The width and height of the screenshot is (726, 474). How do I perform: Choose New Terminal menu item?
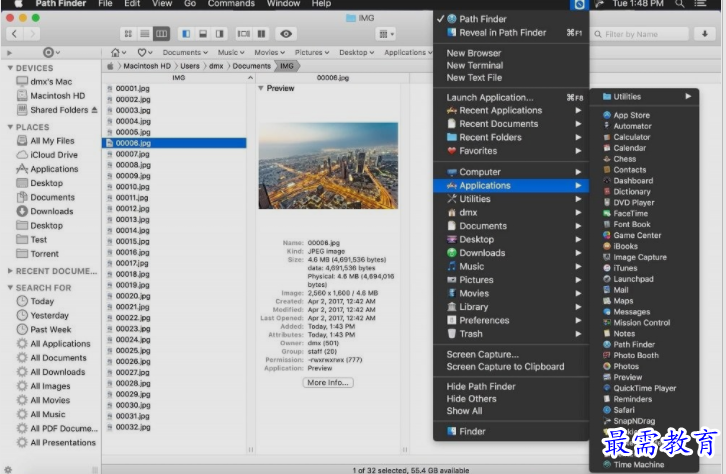pyautogui.click(x=511, y=65)
